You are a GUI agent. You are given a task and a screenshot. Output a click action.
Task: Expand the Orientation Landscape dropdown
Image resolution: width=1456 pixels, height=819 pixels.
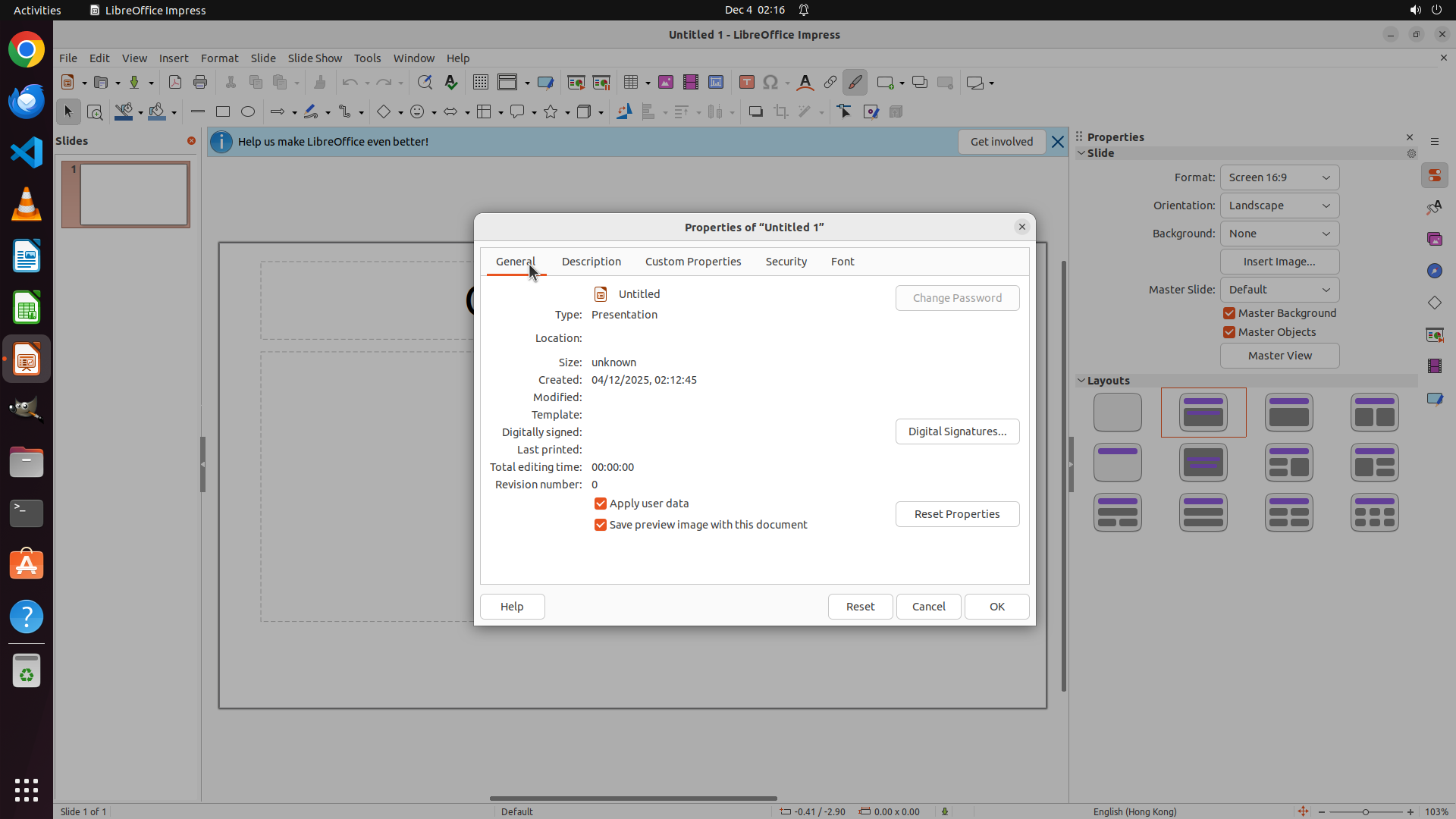1279,206
